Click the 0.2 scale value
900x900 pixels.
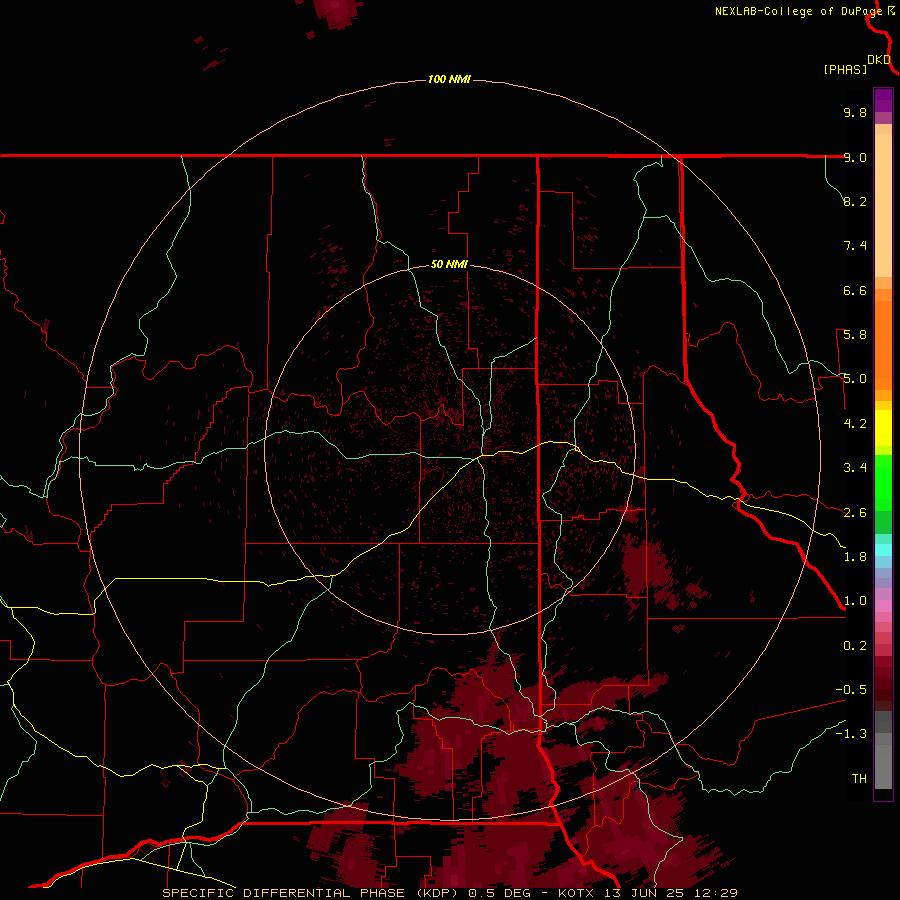coord(855,646)
